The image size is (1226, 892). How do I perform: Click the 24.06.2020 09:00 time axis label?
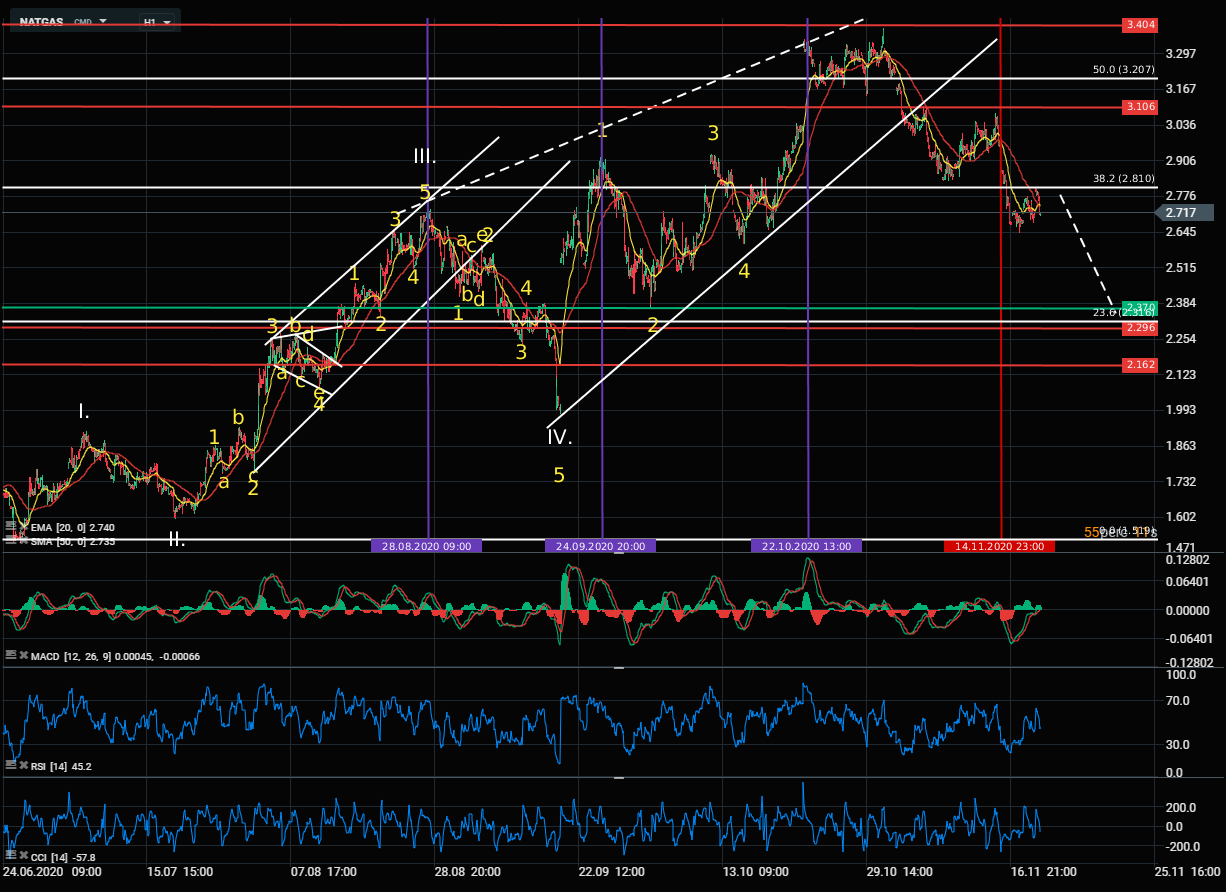[52, 872]
